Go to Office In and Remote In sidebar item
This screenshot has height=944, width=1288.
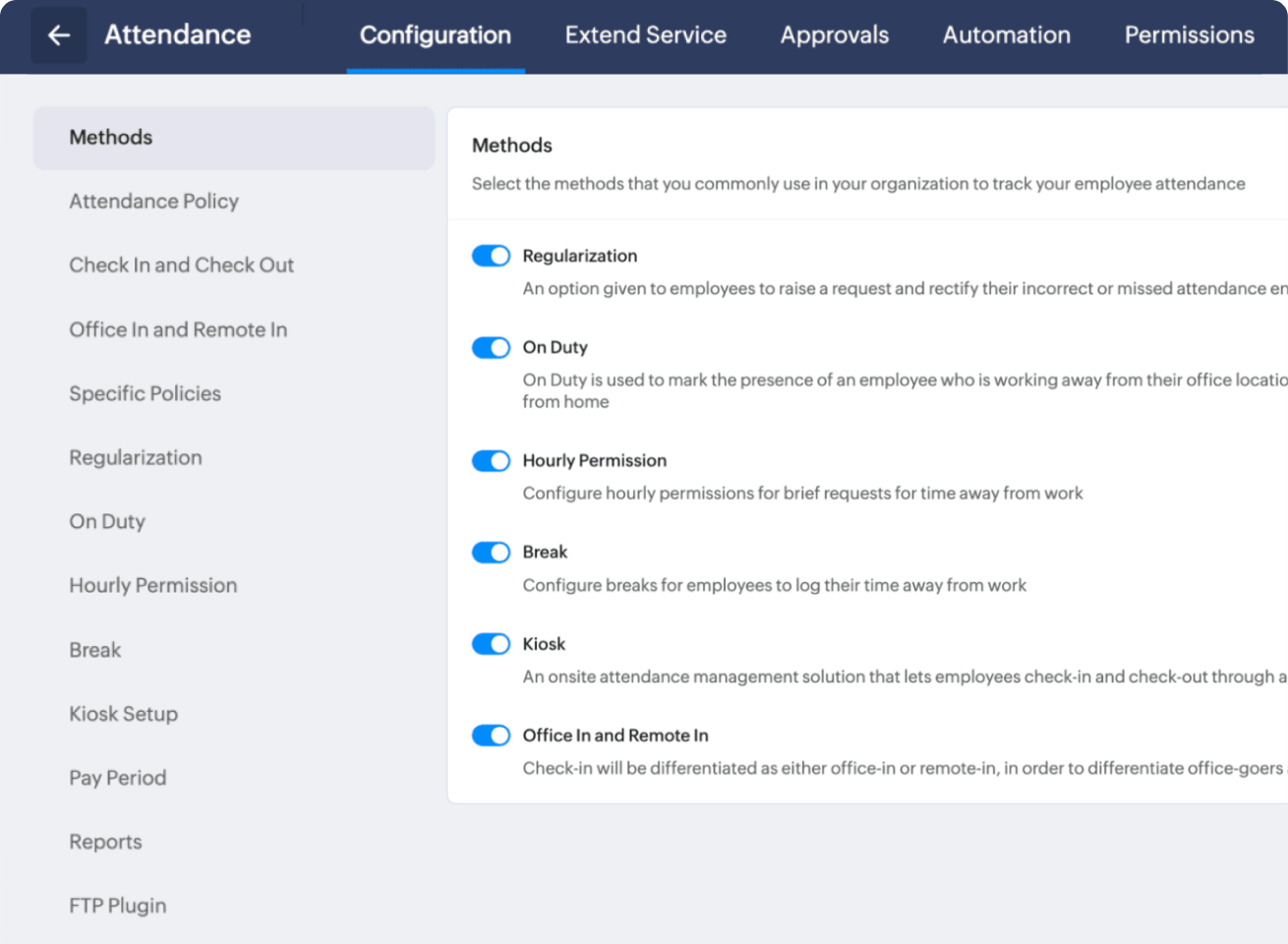point(178,329)
